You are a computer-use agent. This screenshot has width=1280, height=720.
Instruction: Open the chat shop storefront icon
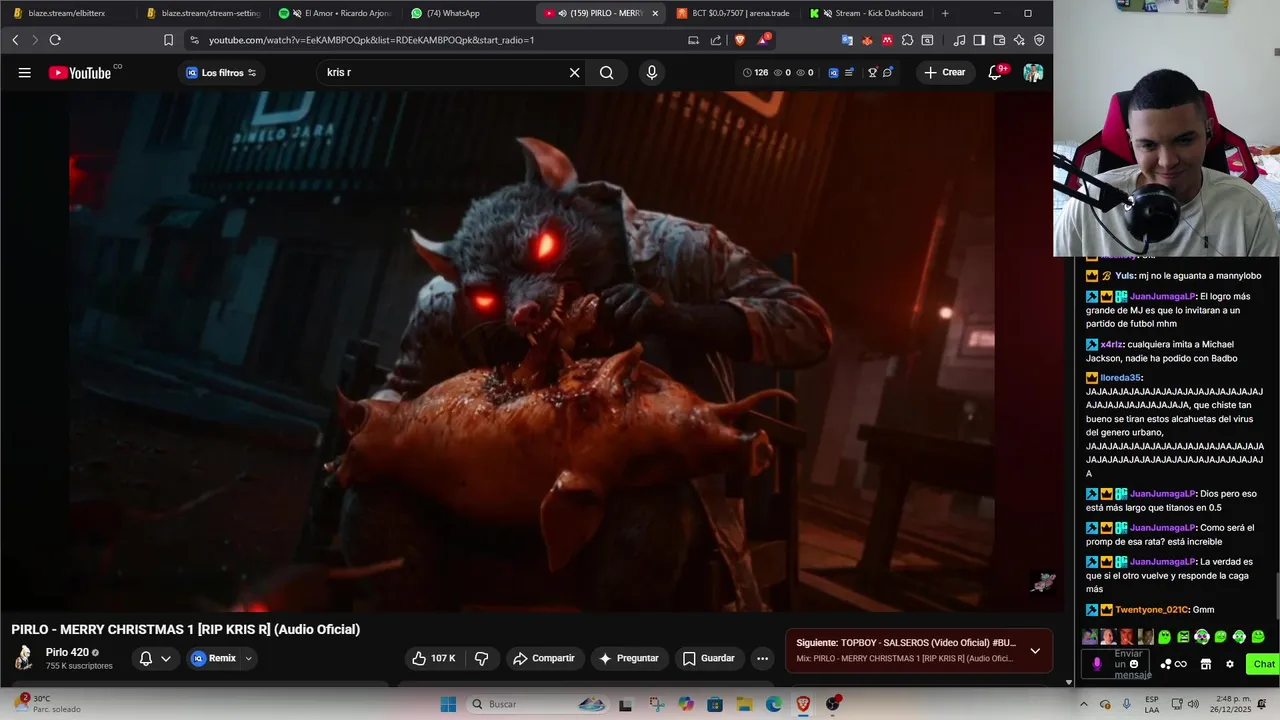pyautogui.click(x=1206, y=664)
